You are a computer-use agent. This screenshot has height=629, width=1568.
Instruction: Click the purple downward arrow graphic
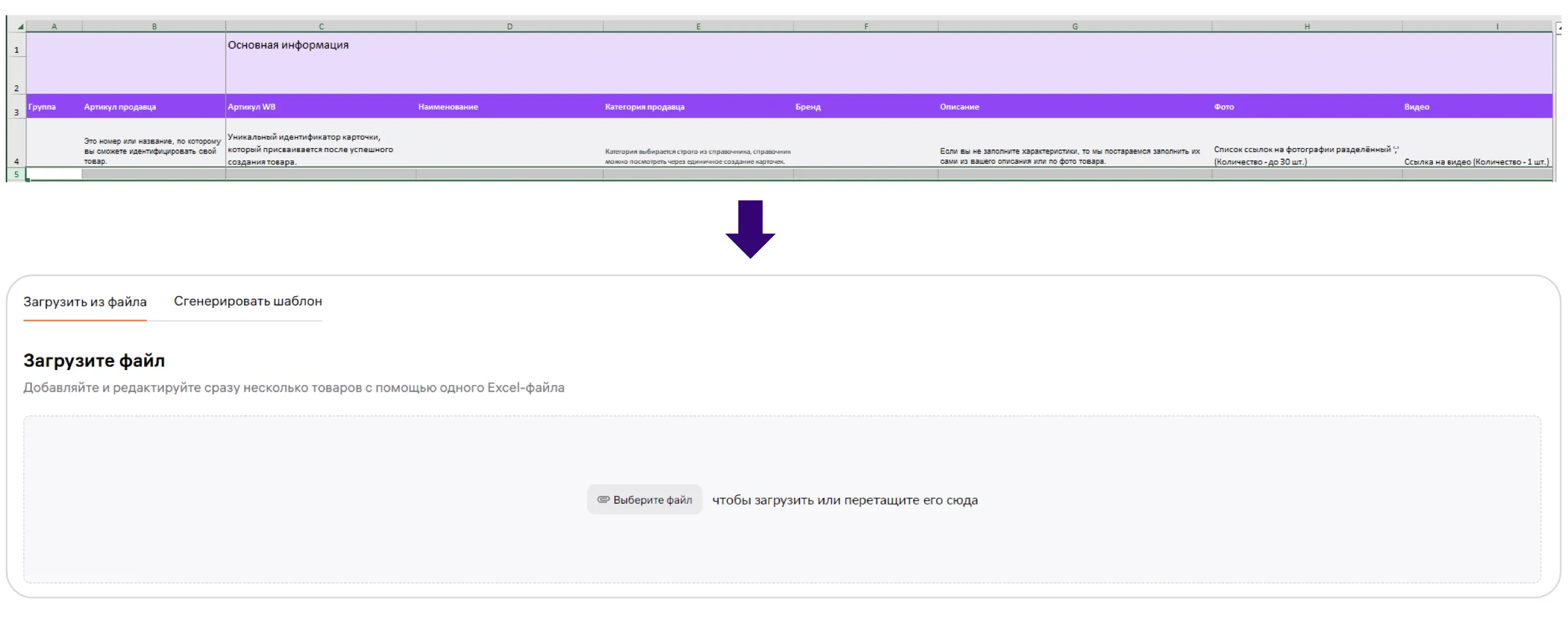(x=750, y=228)
